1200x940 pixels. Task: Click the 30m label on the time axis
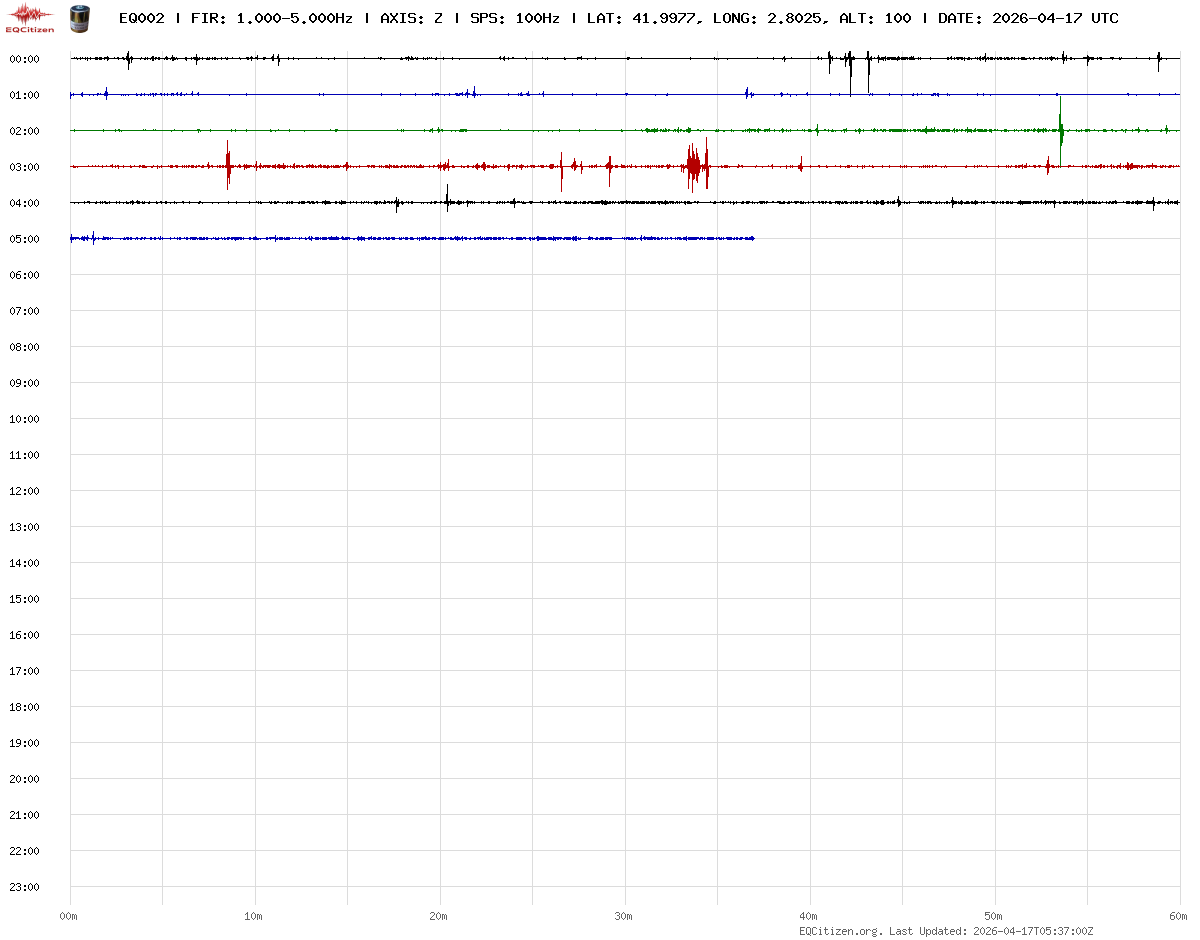click(x=624, y=916)
